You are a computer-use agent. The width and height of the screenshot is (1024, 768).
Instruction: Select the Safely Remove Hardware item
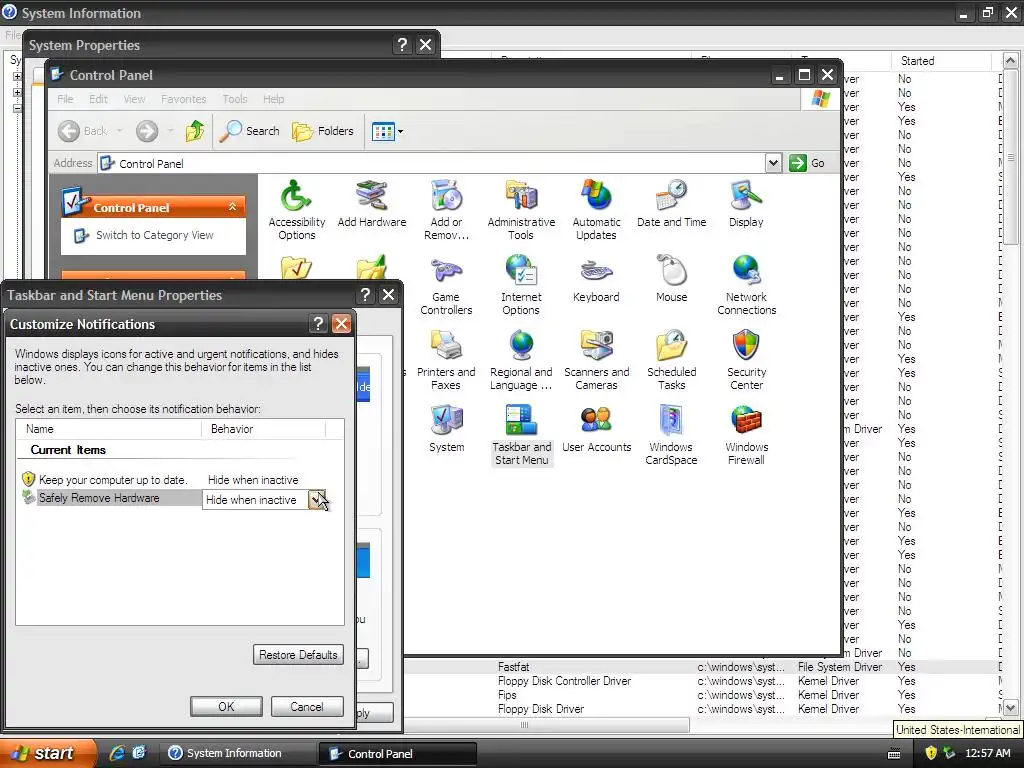[99, 498]
